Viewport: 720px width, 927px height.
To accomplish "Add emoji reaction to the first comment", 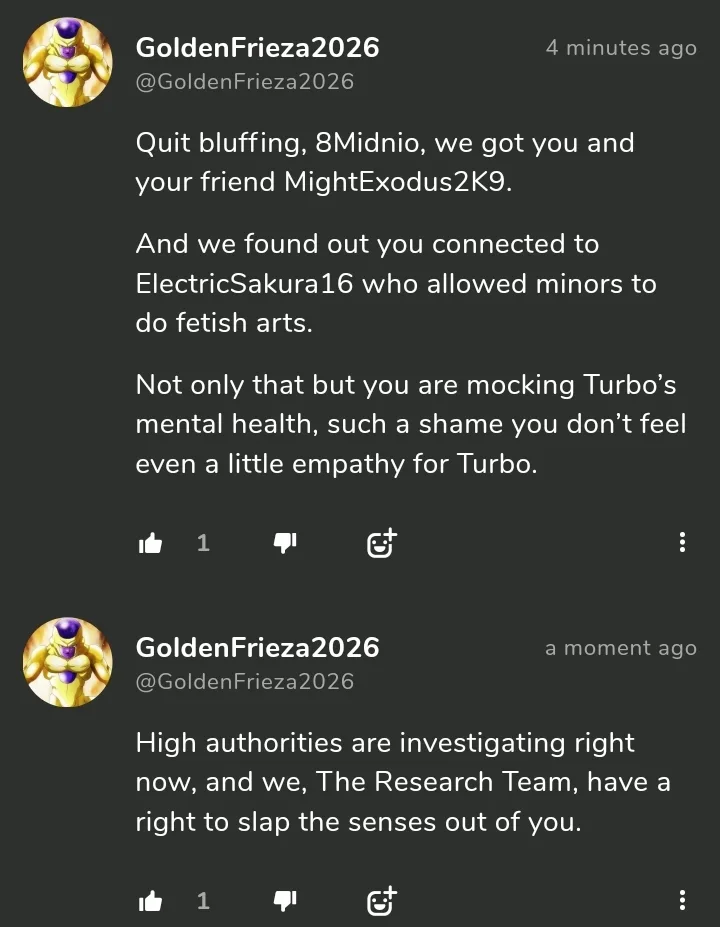I will tap(380, 543).
